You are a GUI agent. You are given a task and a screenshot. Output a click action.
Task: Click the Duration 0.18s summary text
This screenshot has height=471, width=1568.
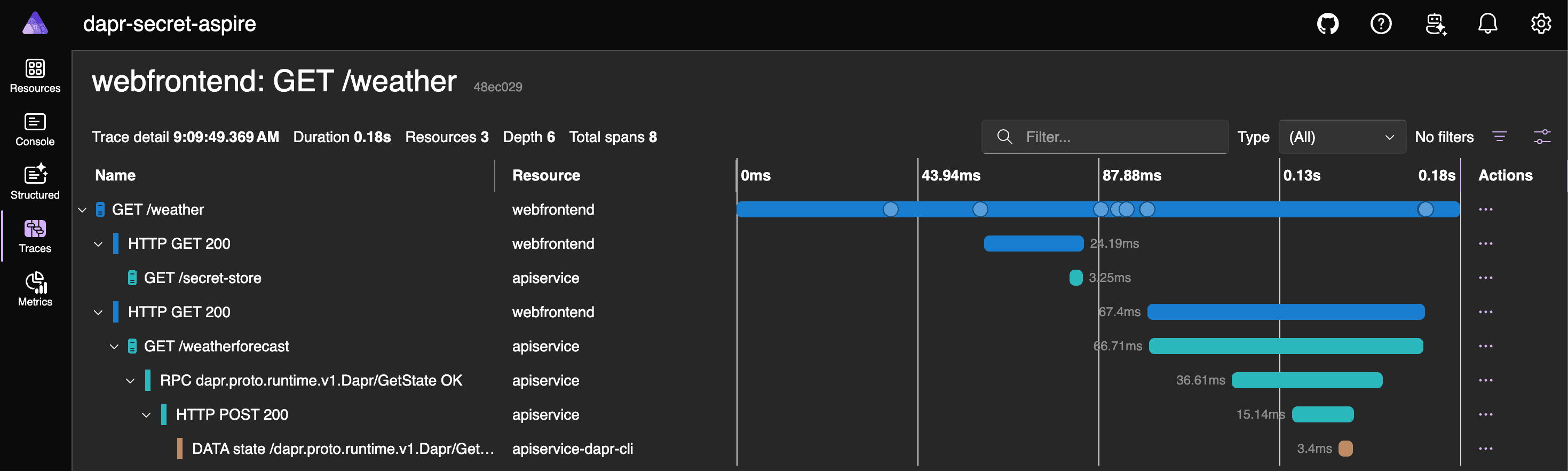(x=342, y=137)
